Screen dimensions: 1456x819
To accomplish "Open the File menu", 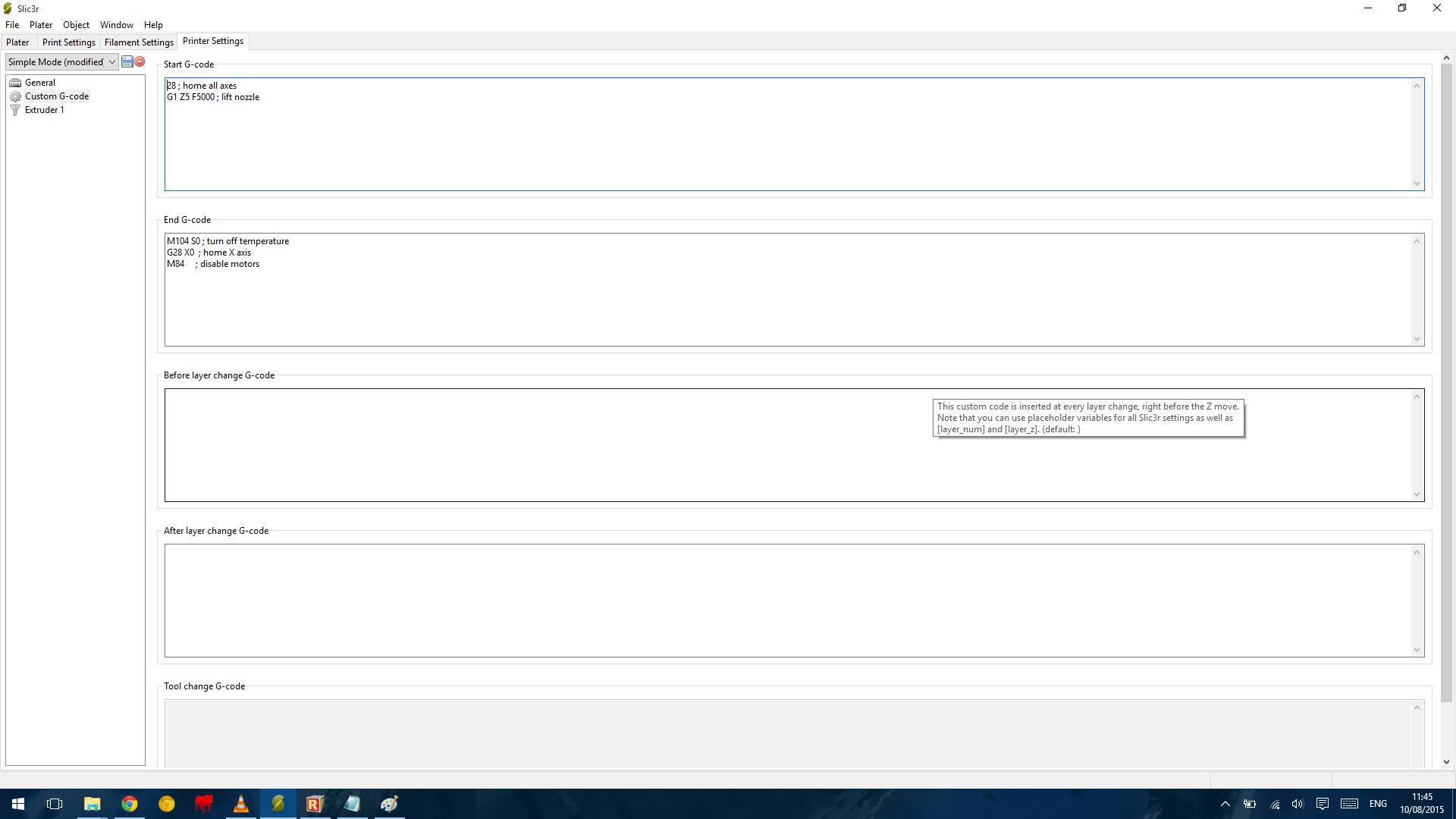I will coord(12,25).
